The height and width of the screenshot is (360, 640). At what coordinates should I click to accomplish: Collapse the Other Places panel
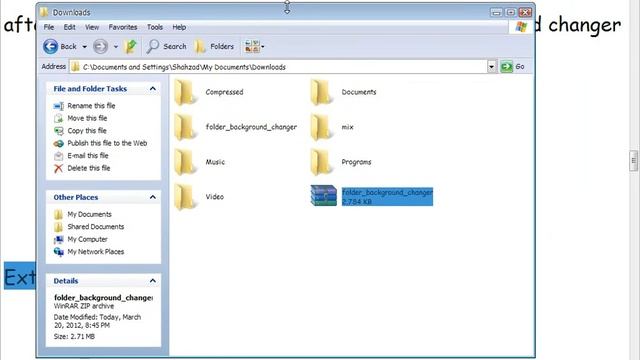pos(153,197)
